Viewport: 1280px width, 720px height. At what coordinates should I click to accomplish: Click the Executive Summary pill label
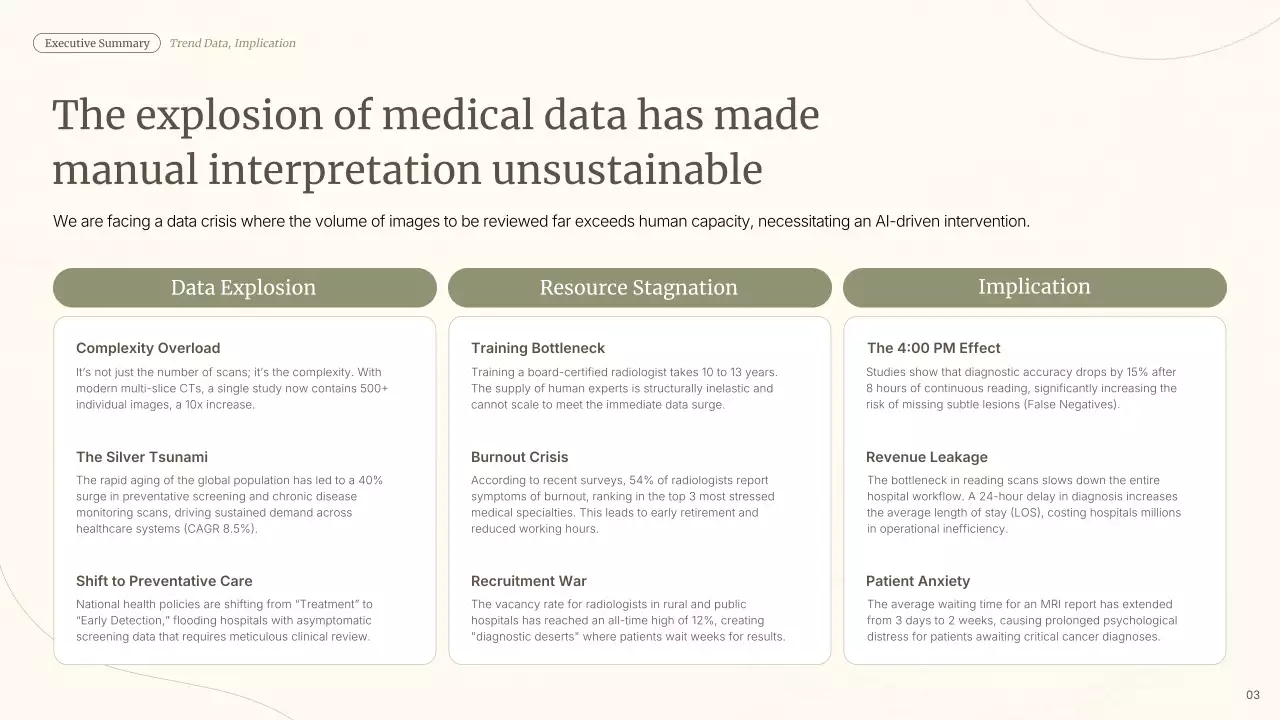97,43
